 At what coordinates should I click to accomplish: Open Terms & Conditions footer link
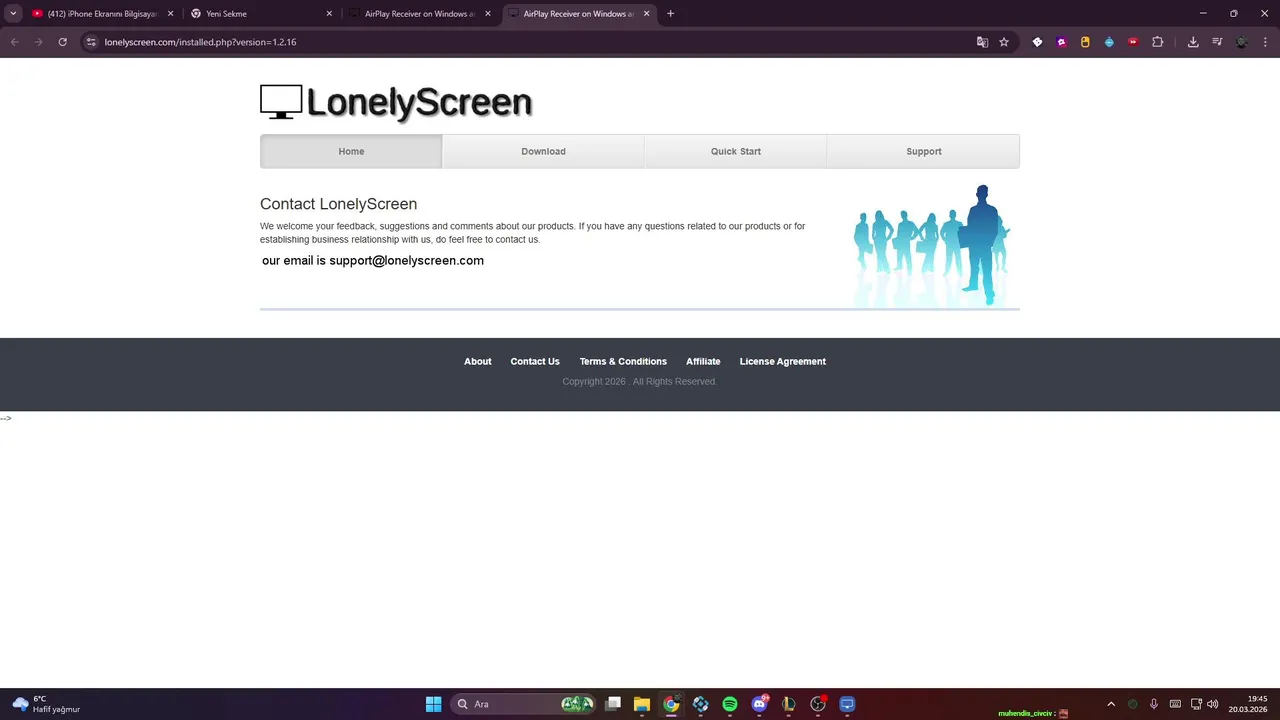623,361
